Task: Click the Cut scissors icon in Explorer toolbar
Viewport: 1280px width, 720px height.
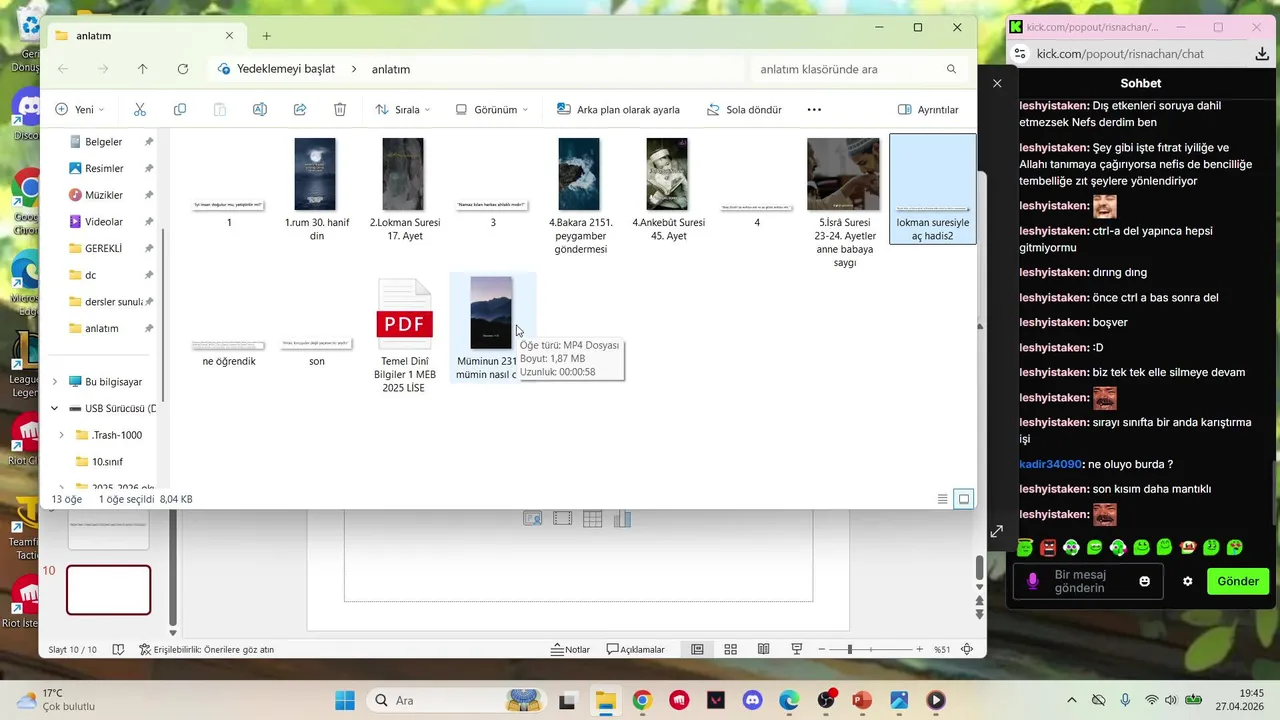Action: (x=140, y=110)
